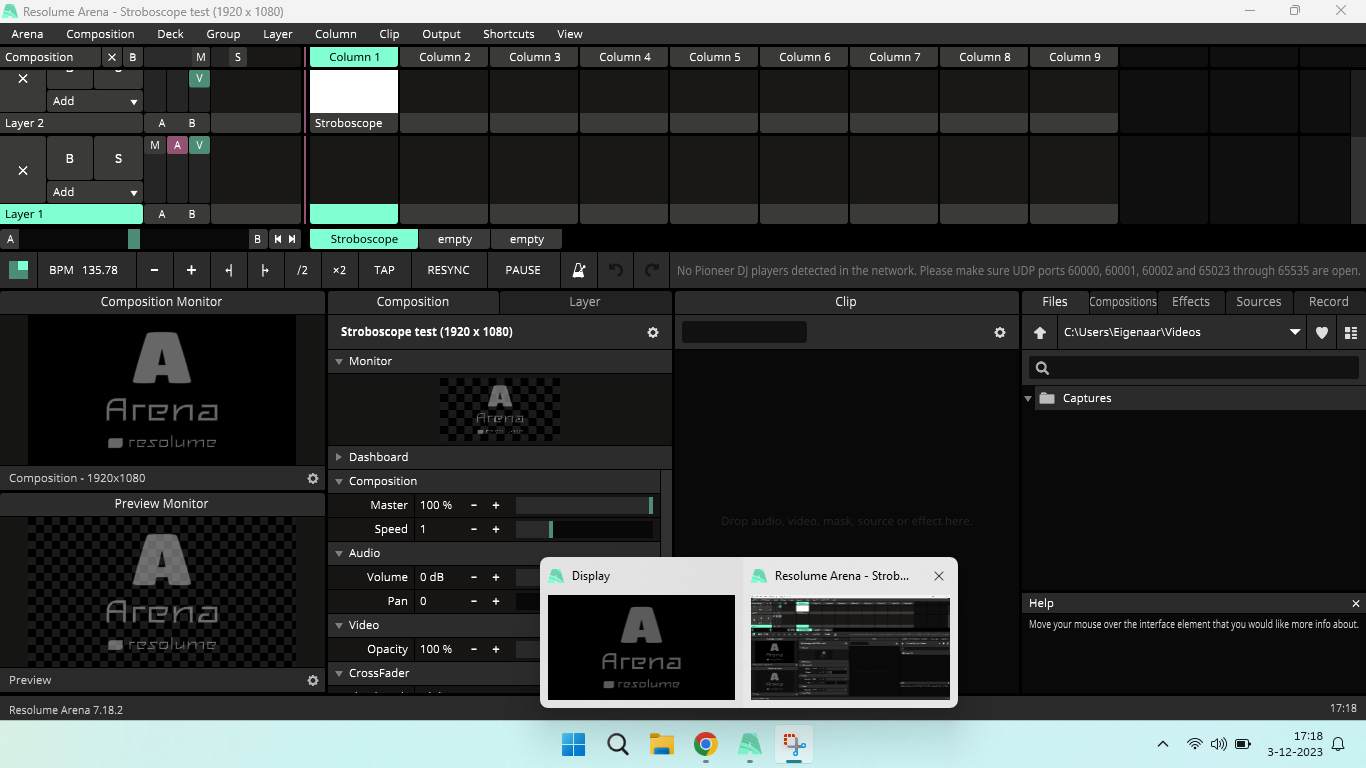Click the heart favorites icon in Files panel

coord(1321,333)
